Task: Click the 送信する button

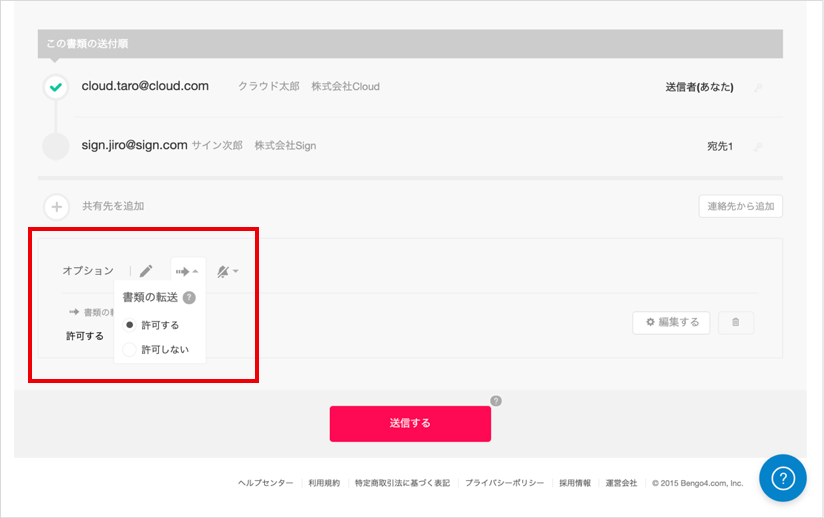Action: click(410, 423)
